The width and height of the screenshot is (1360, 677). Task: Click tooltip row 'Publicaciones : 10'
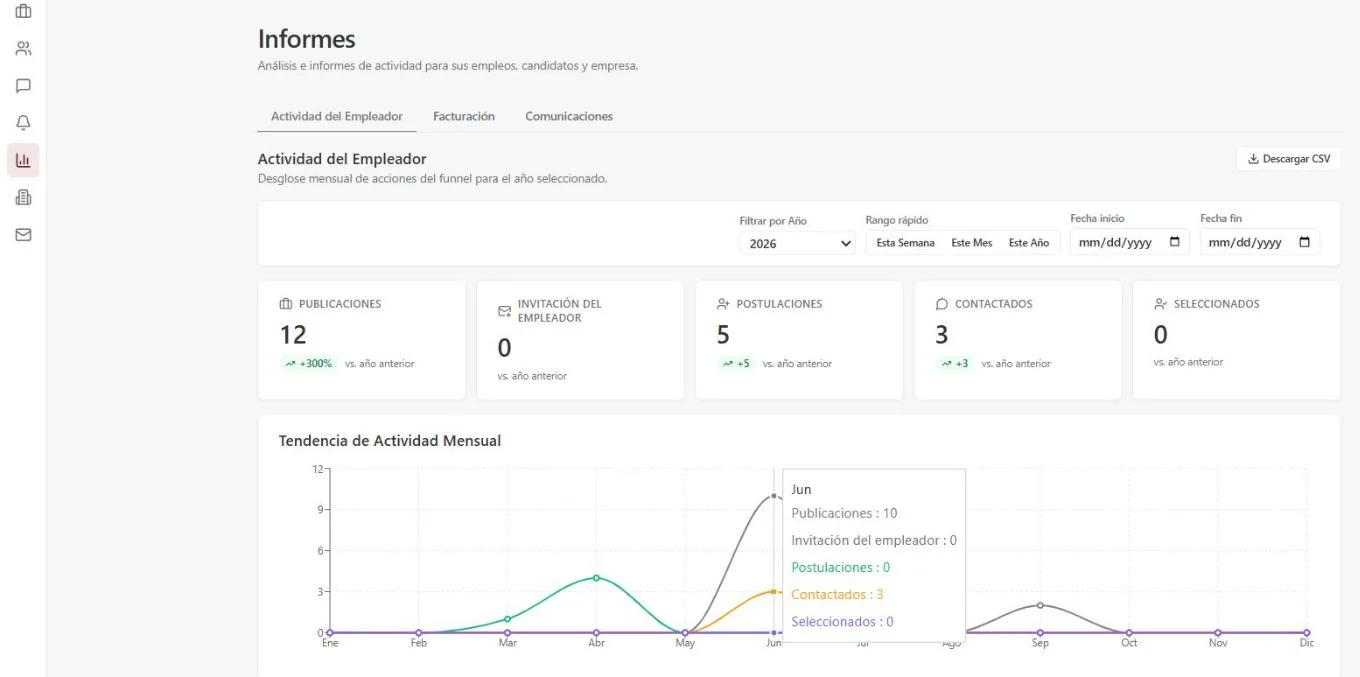[844, 513]
